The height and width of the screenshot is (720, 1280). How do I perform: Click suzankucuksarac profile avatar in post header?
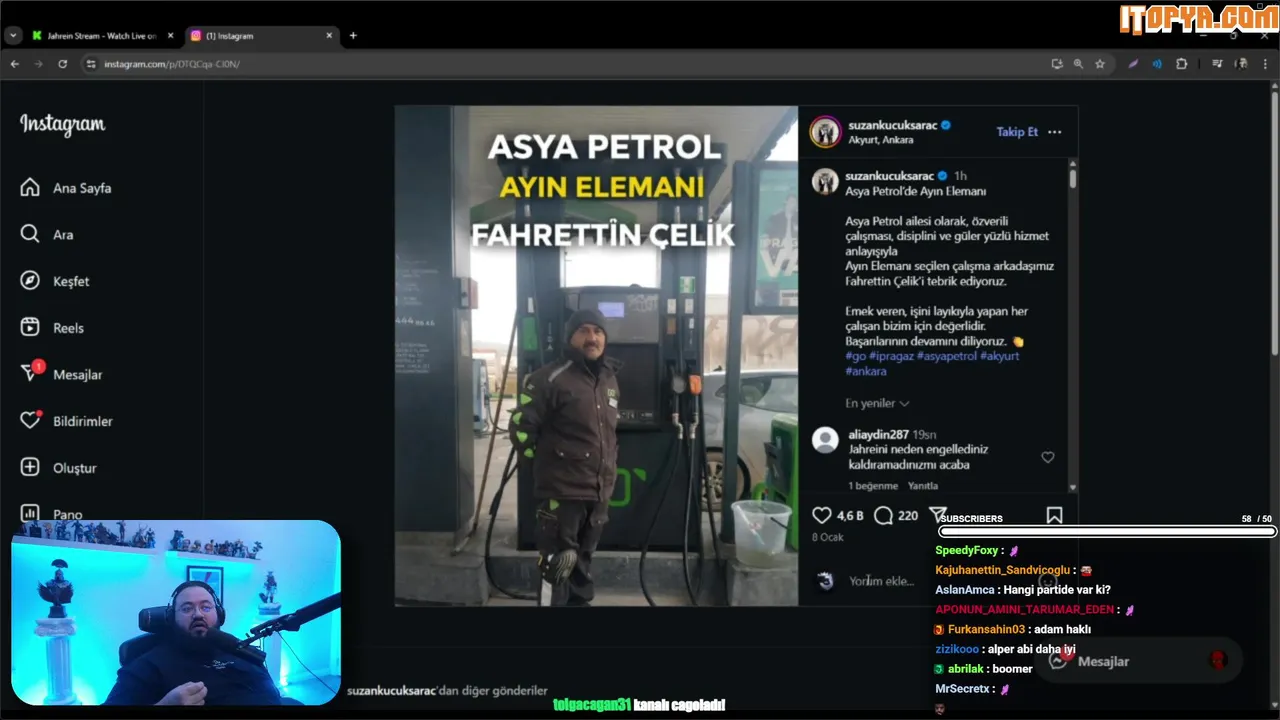825,131
